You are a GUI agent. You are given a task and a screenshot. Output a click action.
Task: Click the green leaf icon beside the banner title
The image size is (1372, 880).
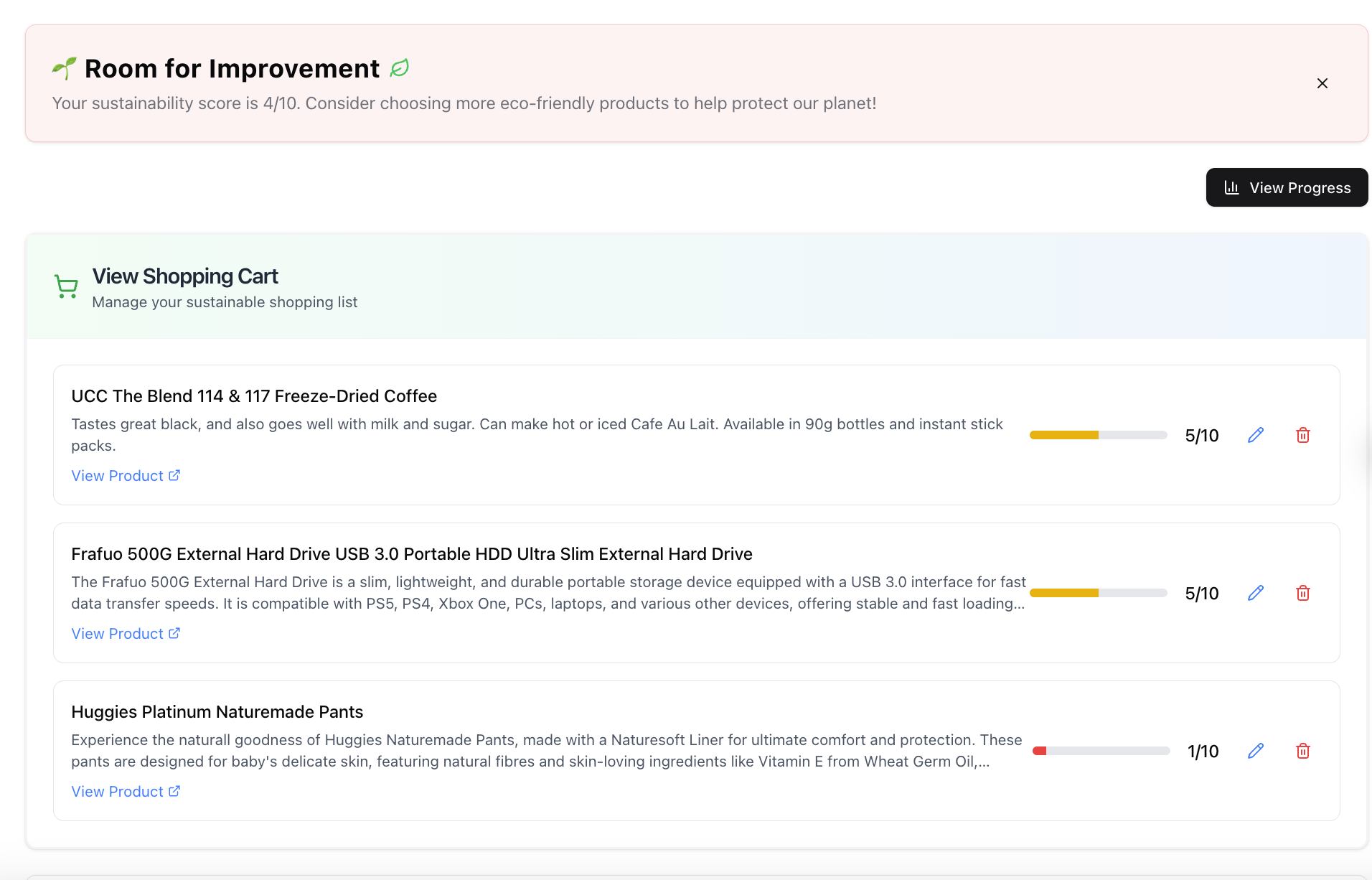click(x=399, y=68)
